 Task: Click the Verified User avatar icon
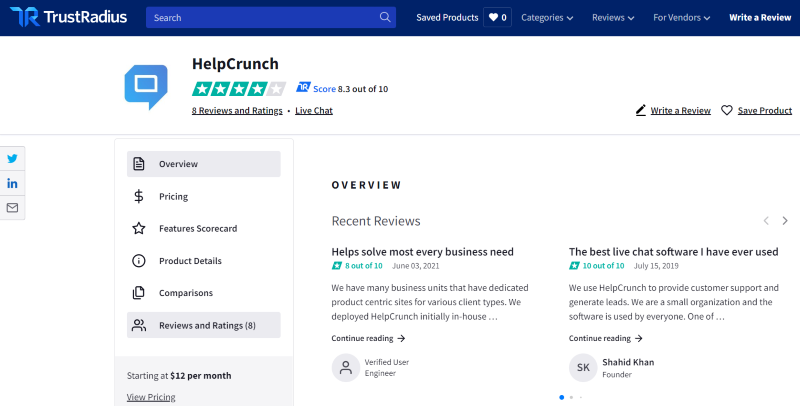[x=346, y=368]
